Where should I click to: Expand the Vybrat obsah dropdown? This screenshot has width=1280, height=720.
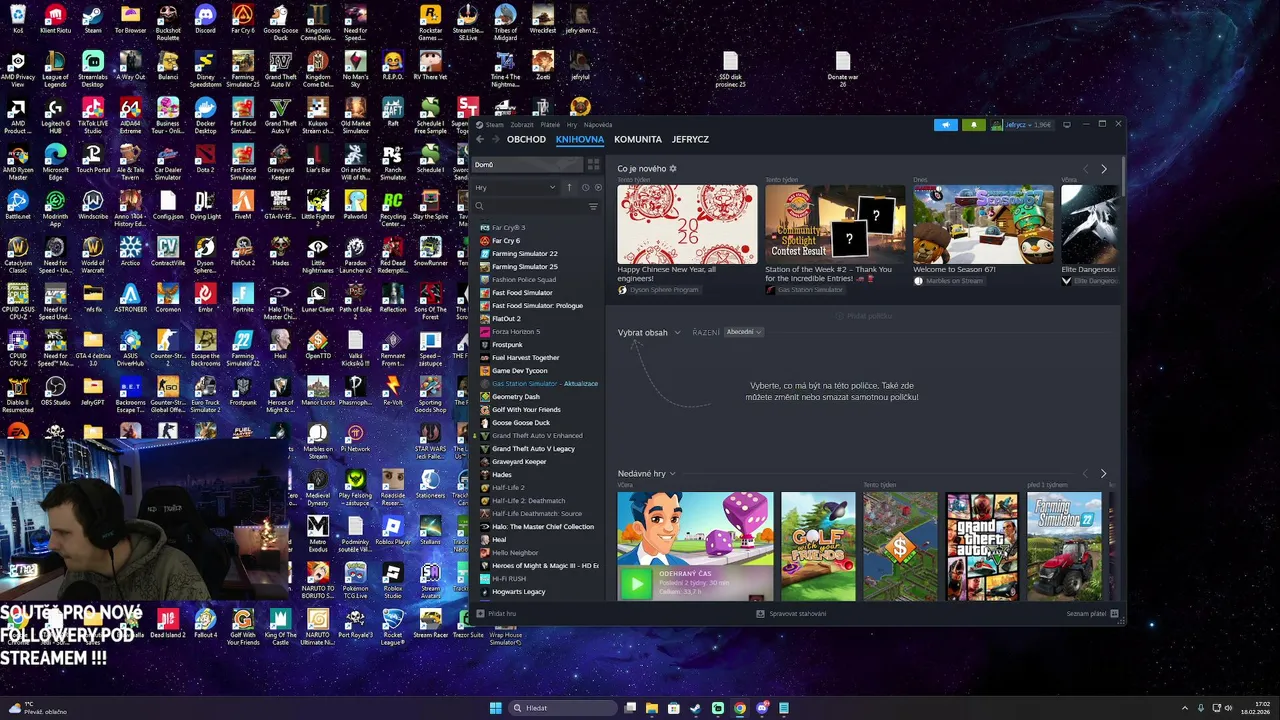649,332
